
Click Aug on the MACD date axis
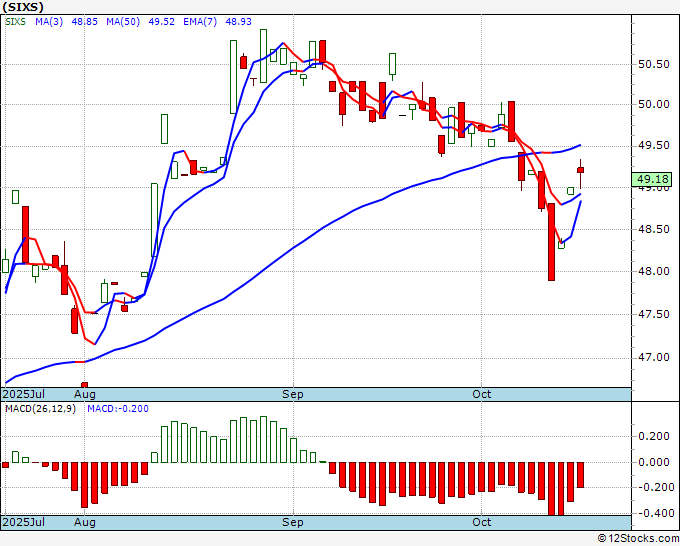pyautogui.click(x=85, y=522)
